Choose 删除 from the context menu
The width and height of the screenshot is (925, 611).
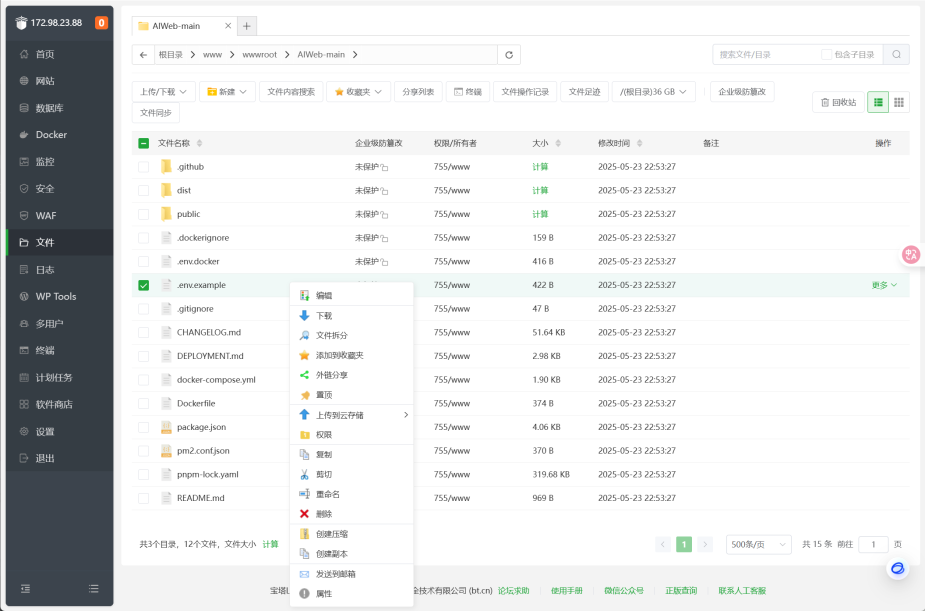coord(352,514)
